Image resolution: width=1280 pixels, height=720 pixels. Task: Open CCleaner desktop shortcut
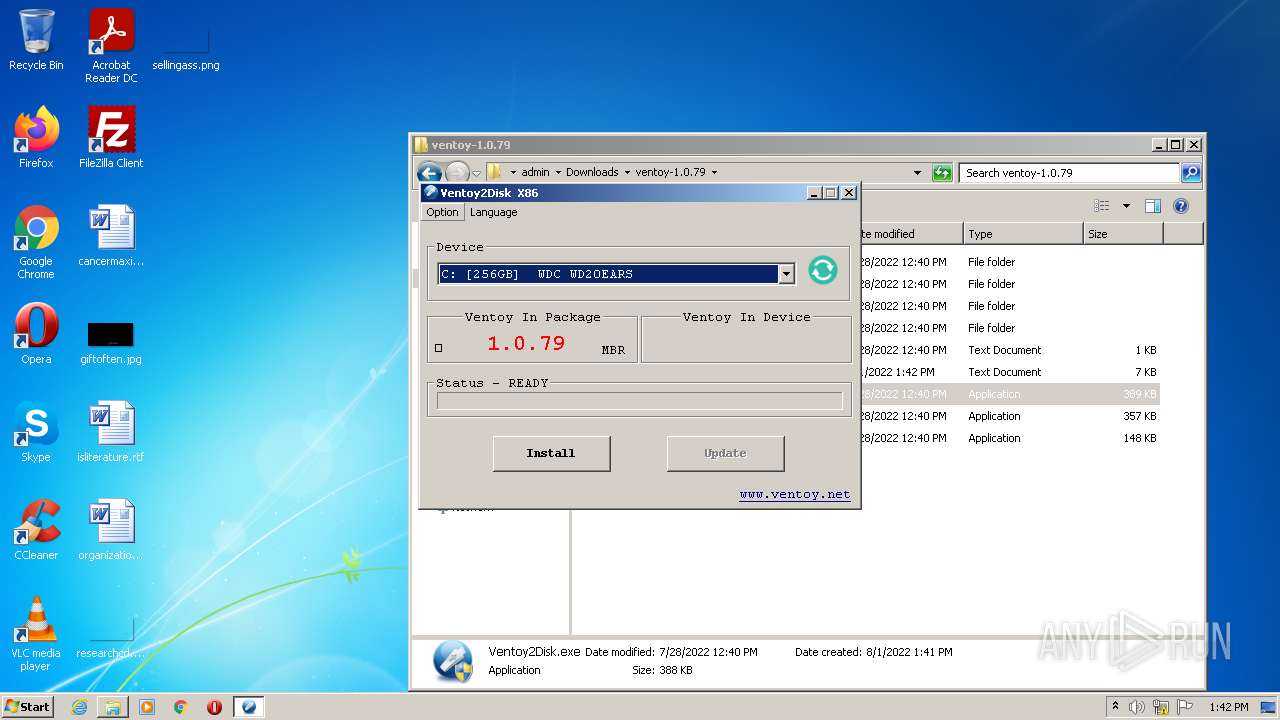tap(36, 530)
